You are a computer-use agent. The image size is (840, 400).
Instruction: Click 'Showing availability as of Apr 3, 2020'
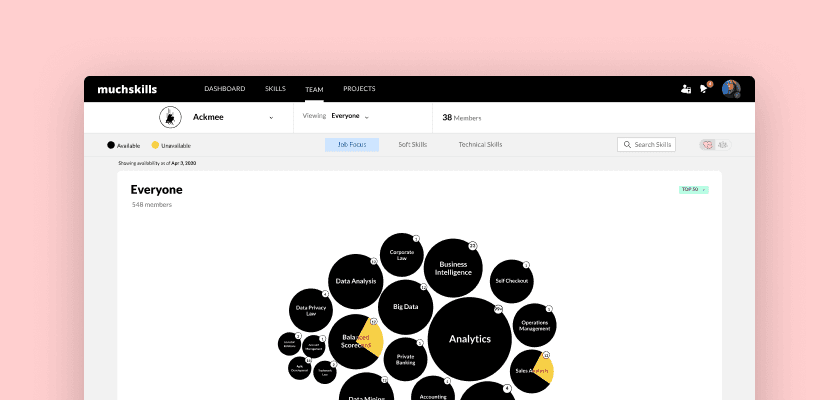click(x=157, y=163)
